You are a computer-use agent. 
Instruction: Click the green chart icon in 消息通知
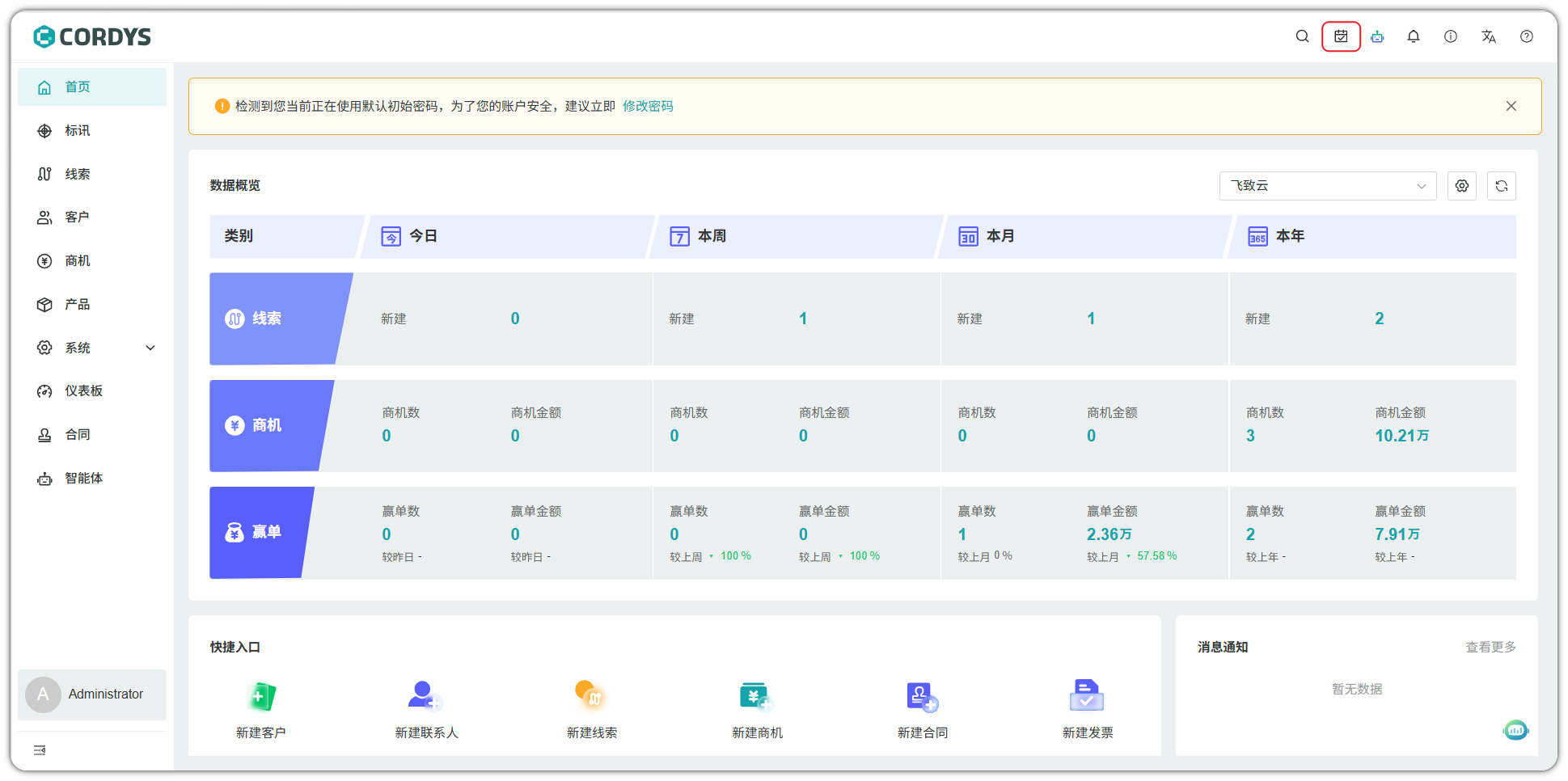click(1516, 730)
